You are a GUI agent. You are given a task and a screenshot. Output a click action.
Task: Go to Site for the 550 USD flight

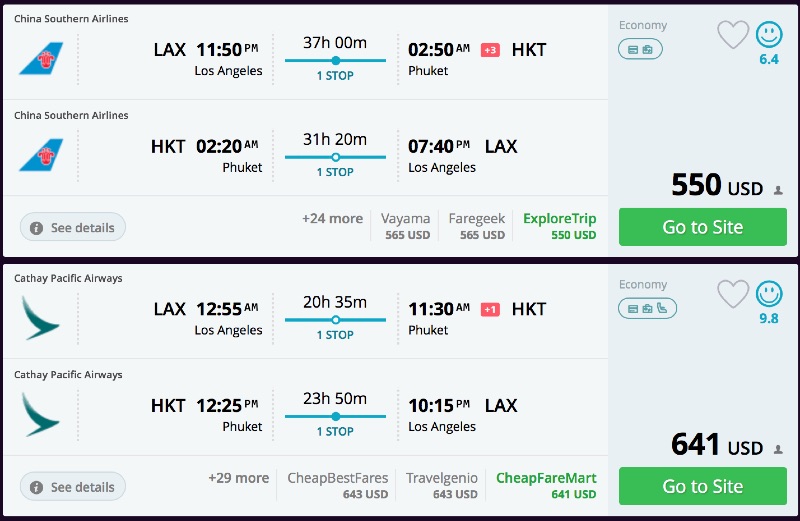click(702, 227)
